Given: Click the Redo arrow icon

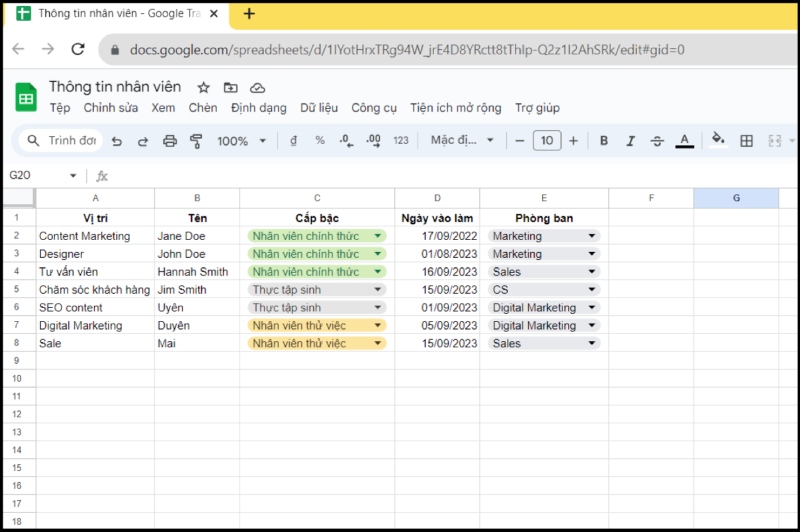Looking at the screenshot, I should (x=143, y=141).
